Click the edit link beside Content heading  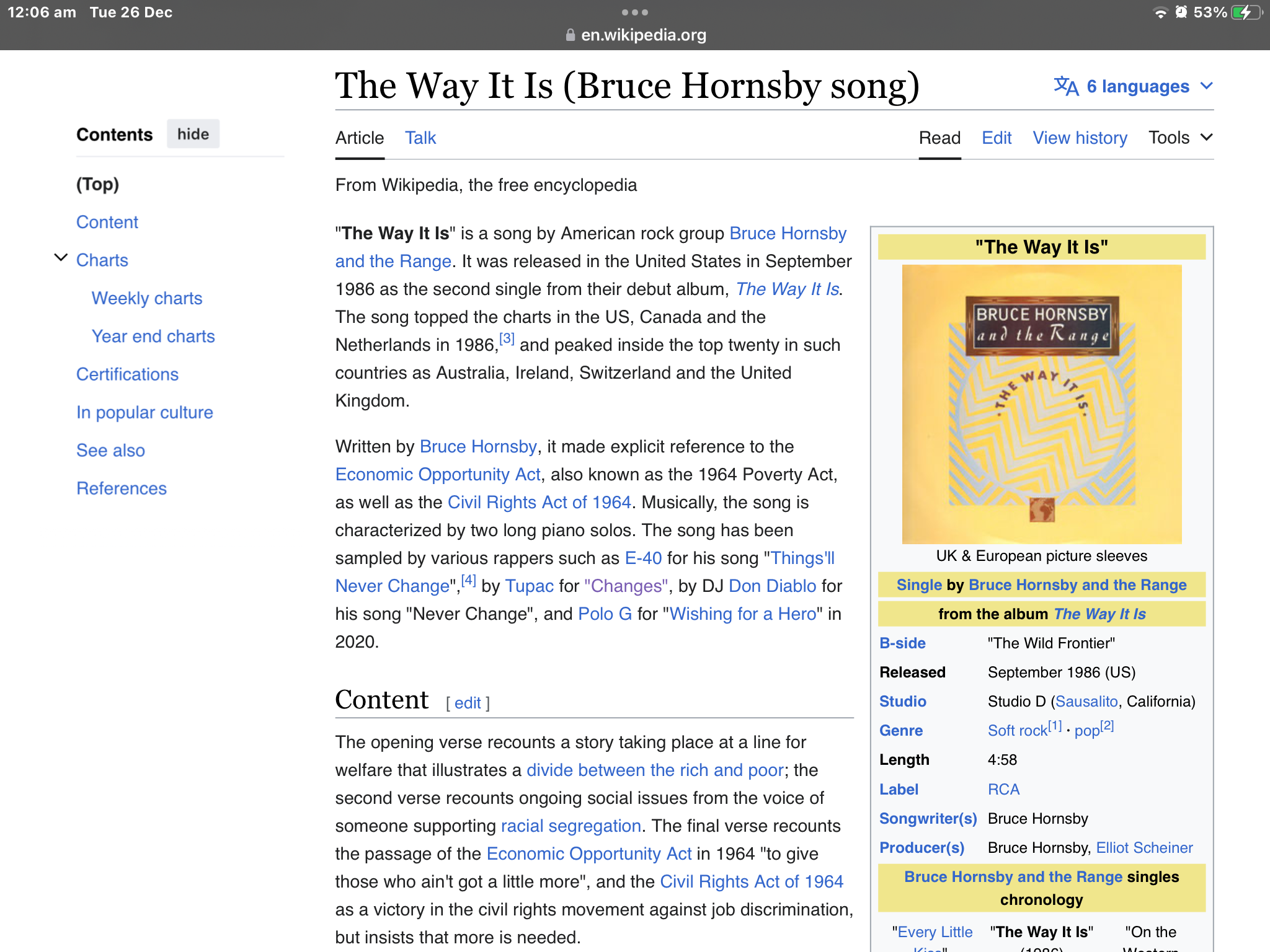tap(468, 703)
